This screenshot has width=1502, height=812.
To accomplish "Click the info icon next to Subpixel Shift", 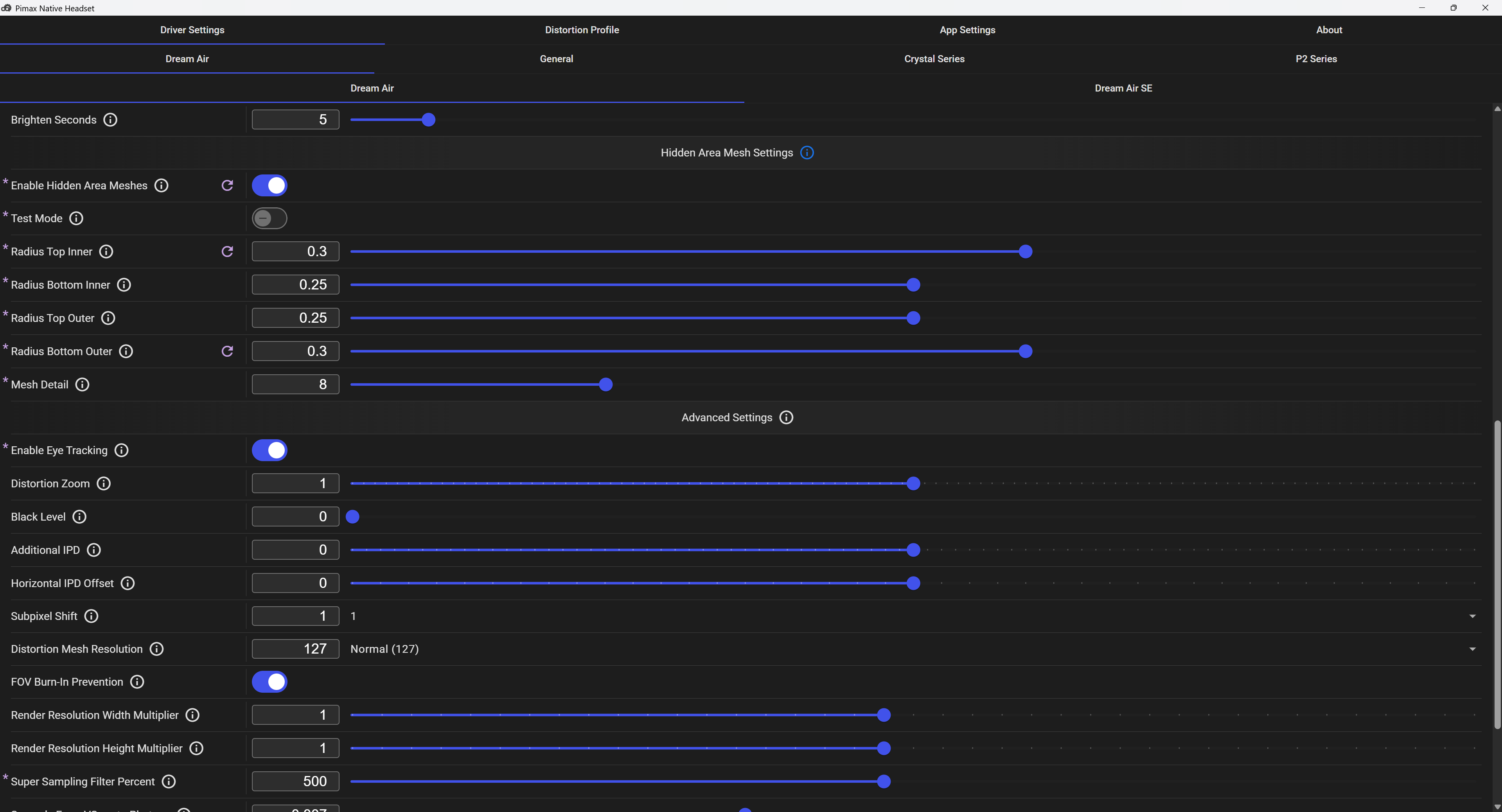I will 91,616.
